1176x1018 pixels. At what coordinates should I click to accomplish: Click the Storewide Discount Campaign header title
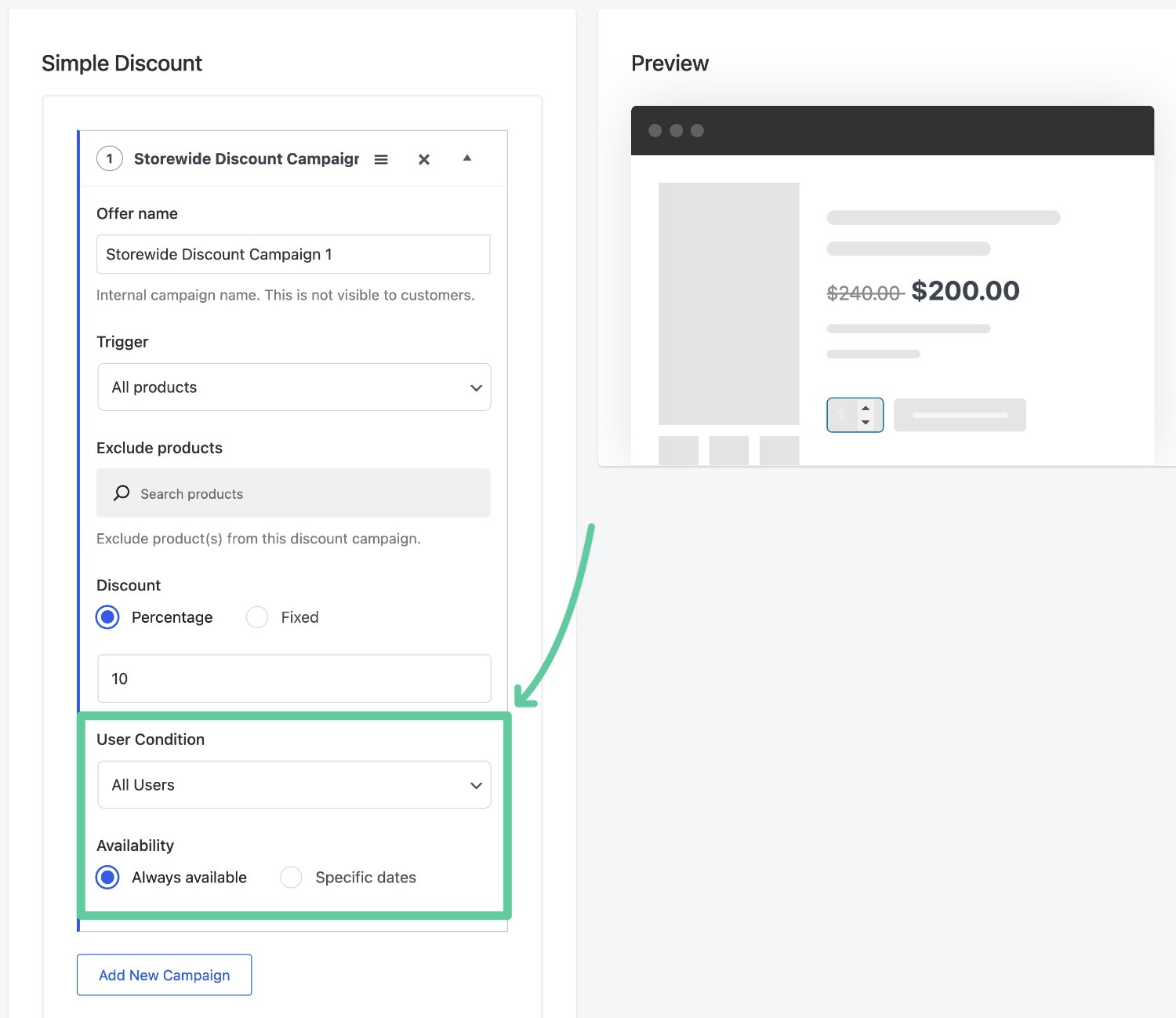pyautogui.click(x=246, y=158)
